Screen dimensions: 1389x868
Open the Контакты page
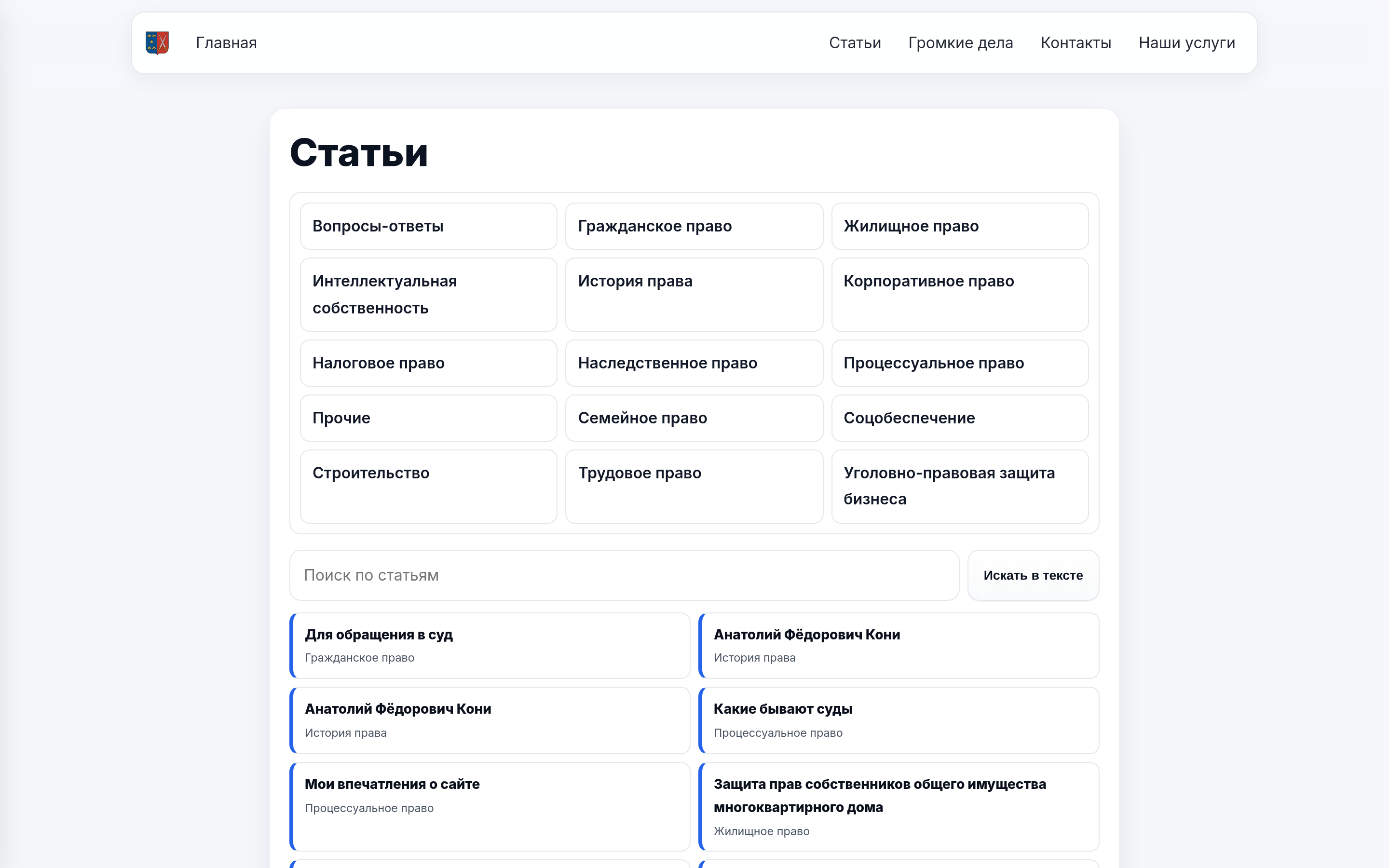(x=1076, y=42)
